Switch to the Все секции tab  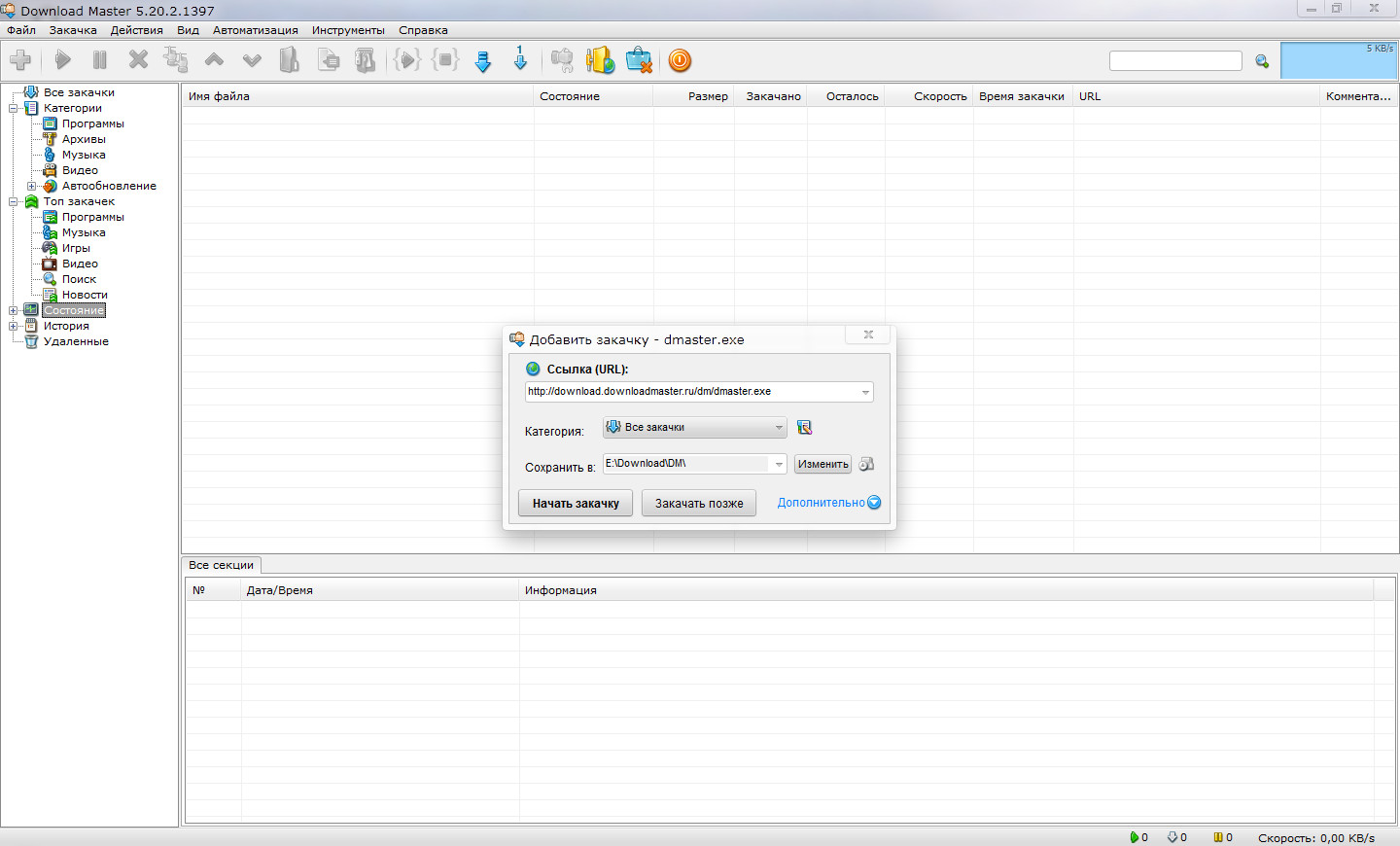pyautogui.click(x=221, y=565)
